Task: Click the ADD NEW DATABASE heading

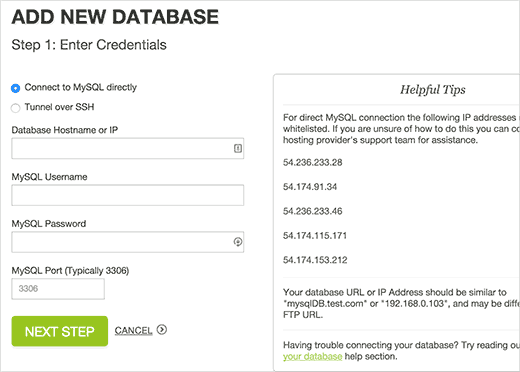Action: 115,17
